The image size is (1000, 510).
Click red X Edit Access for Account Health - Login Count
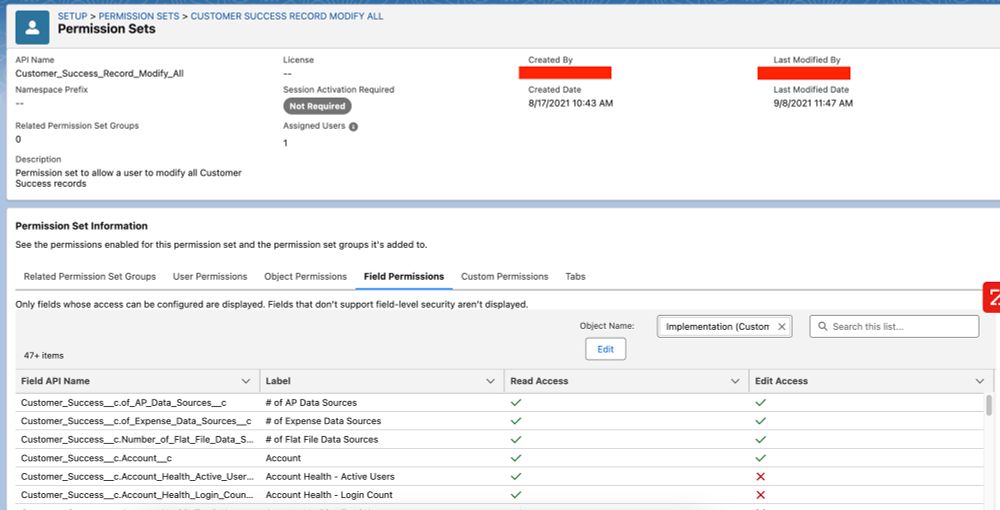coord(760,495)
